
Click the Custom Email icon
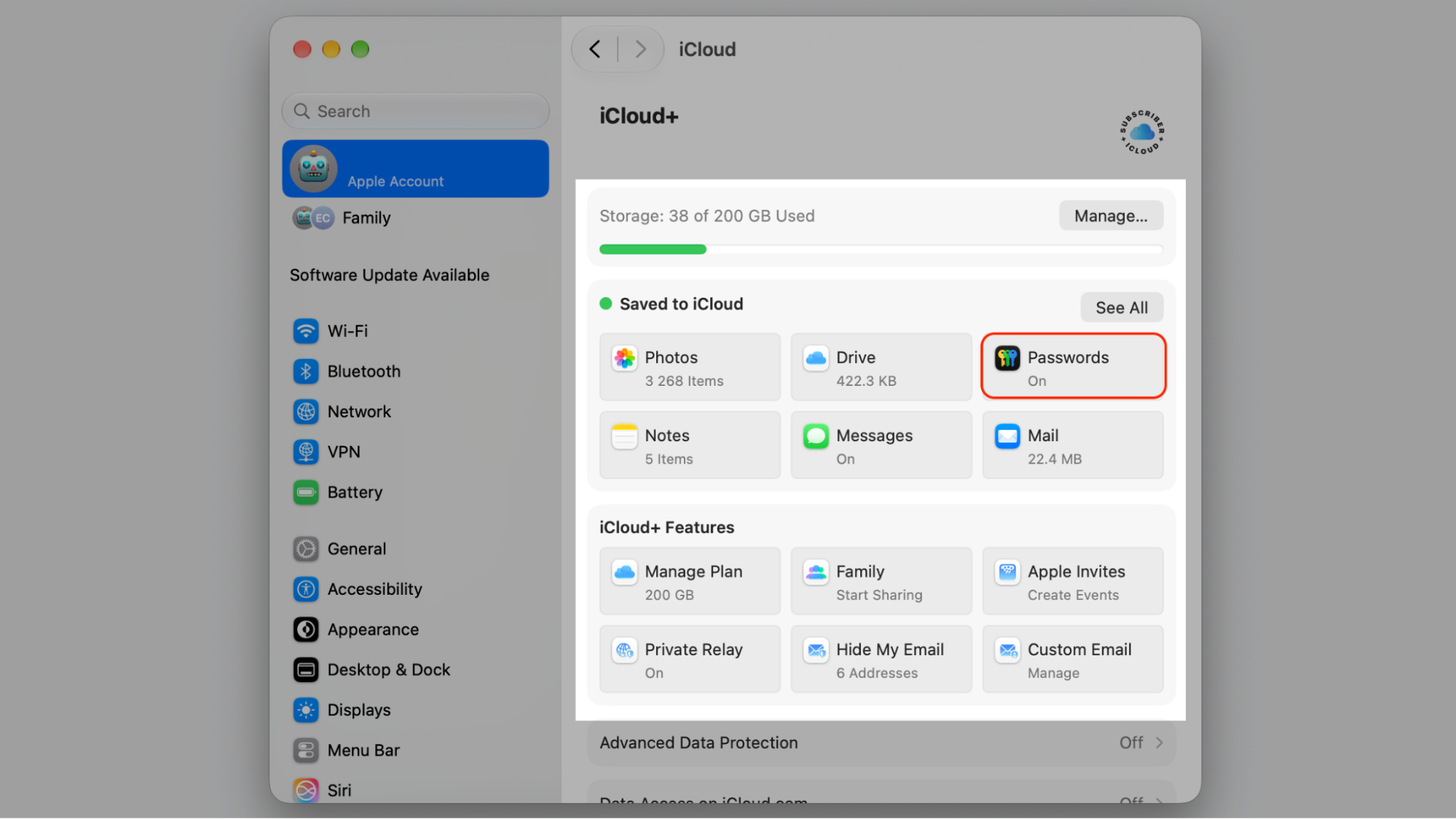click(1007, 650)
